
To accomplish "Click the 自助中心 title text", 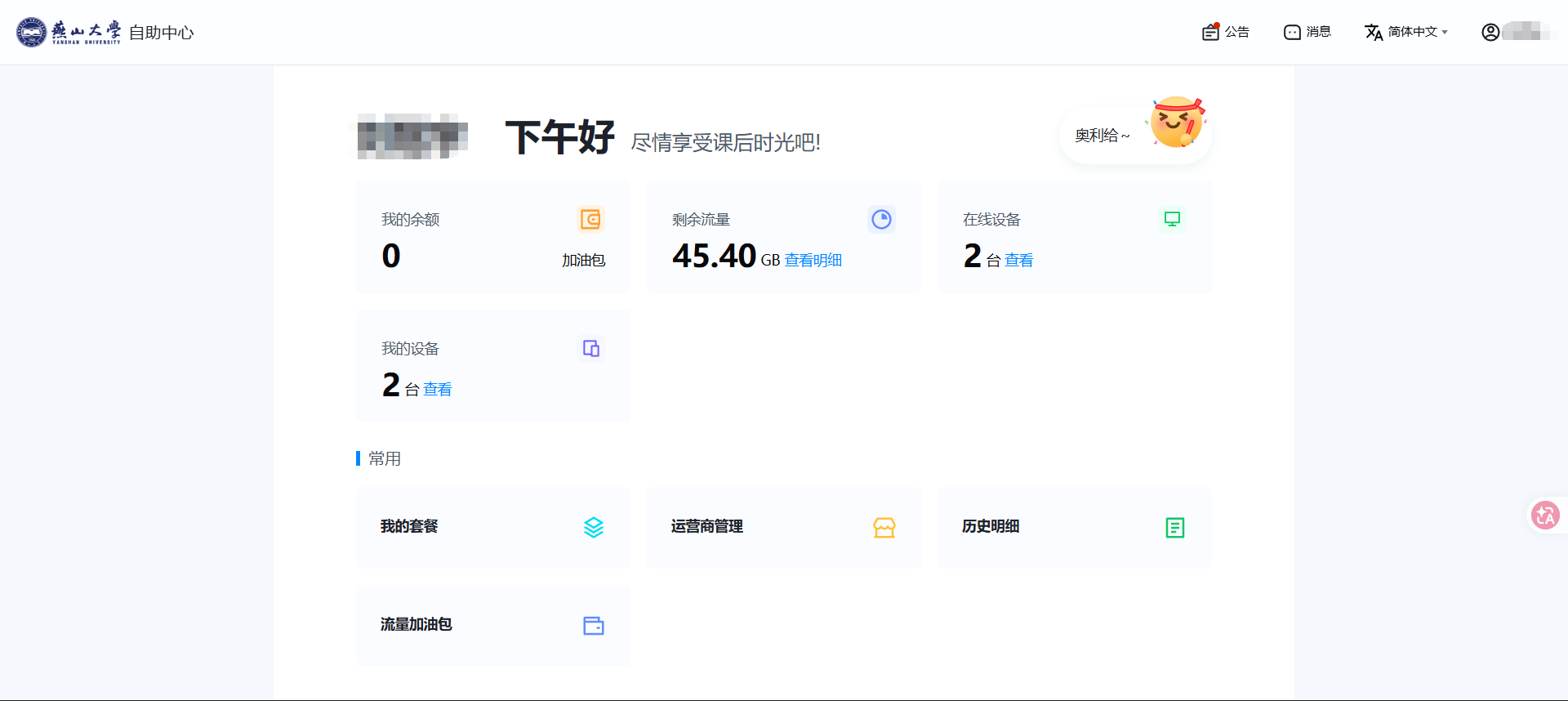I will tap(162, 33).
